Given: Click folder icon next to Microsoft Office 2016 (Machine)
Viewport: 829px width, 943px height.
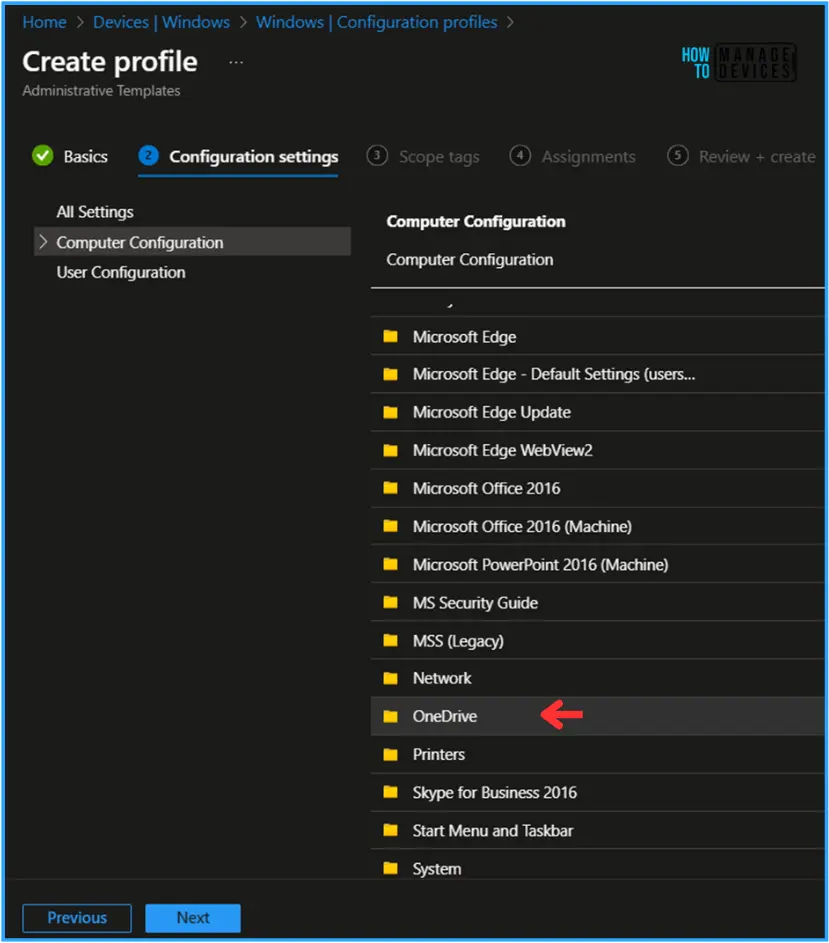Looking at the screenshot, I should coord(390,526).
